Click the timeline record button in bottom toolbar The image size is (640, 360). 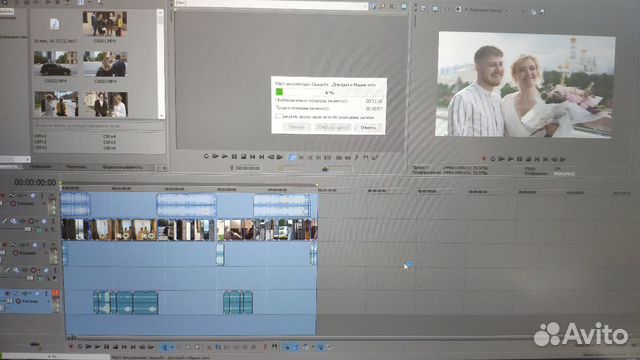point(71,347)
